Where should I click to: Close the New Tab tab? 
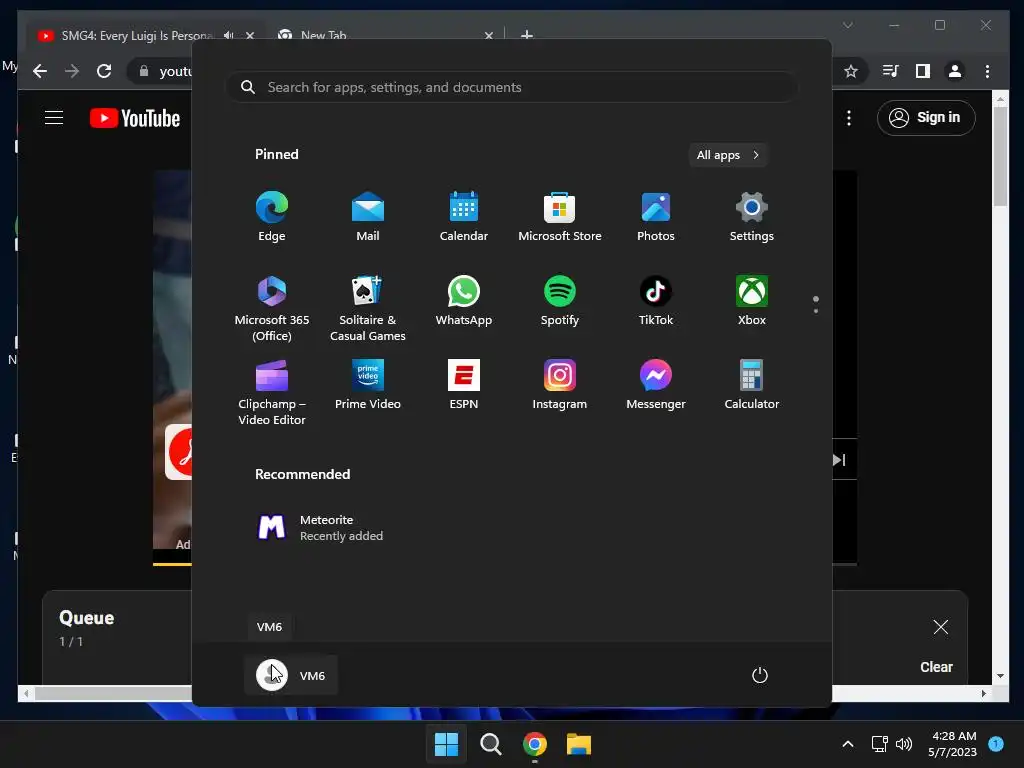(x=488, y=35)
